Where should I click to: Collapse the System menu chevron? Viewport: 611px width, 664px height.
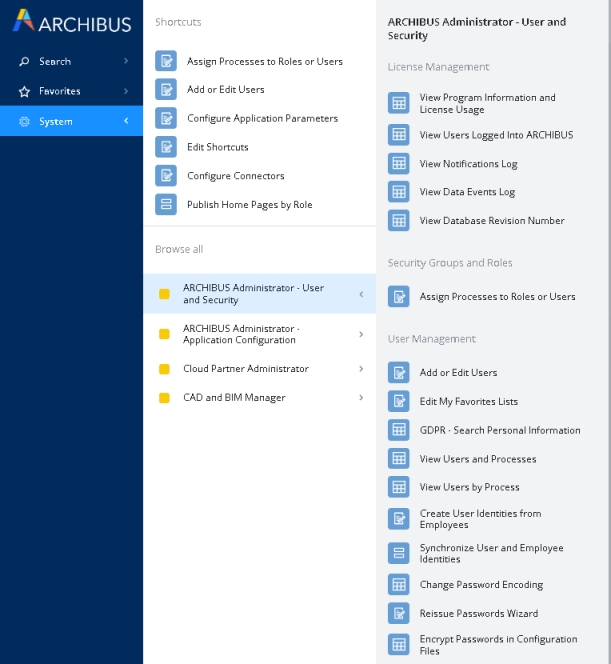point(126,121)
